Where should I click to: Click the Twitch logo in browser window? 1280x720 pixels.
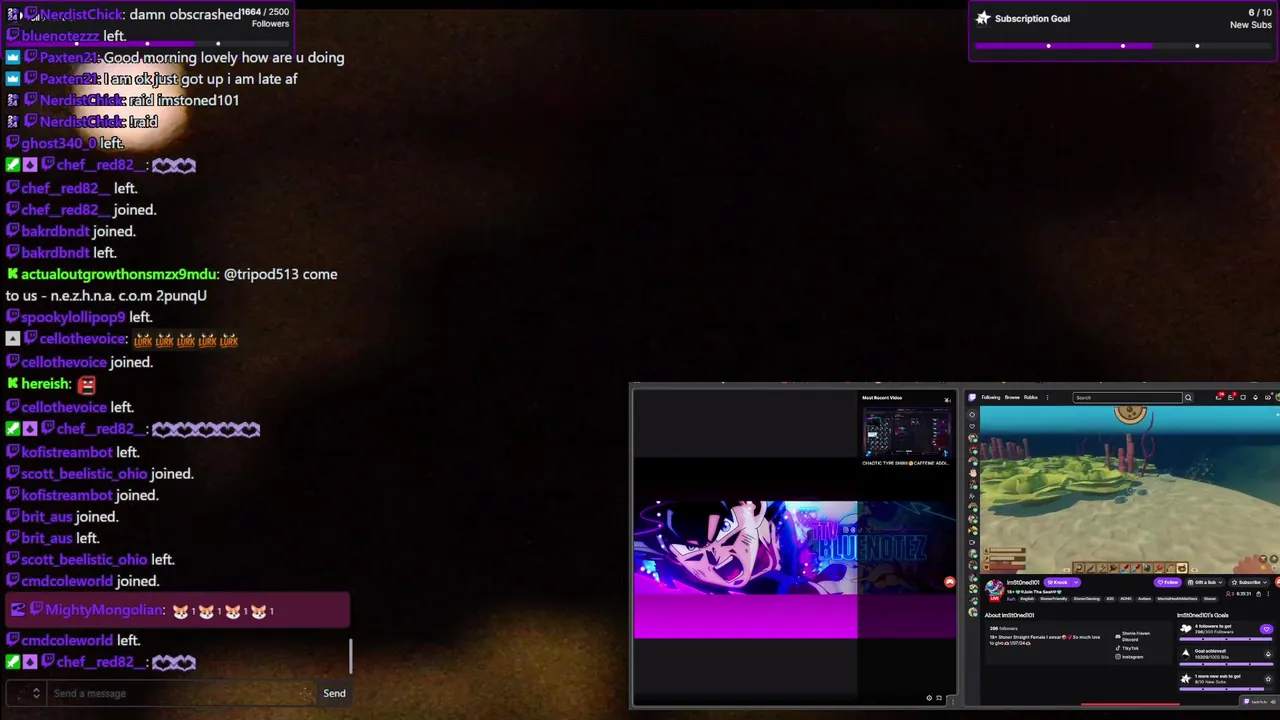click(972, 397)
